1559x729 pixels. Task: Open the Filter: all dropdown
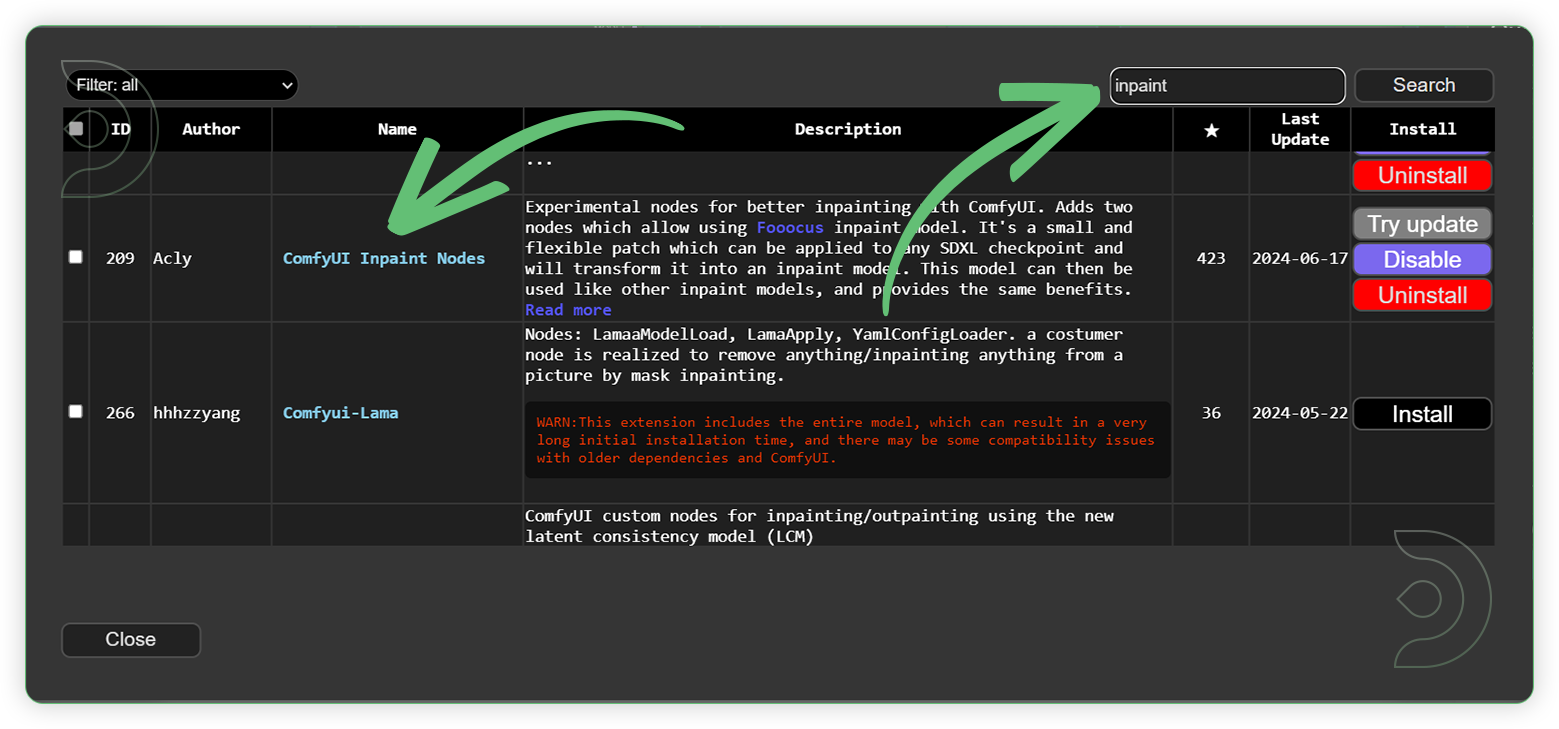click(x=181, y=85)
